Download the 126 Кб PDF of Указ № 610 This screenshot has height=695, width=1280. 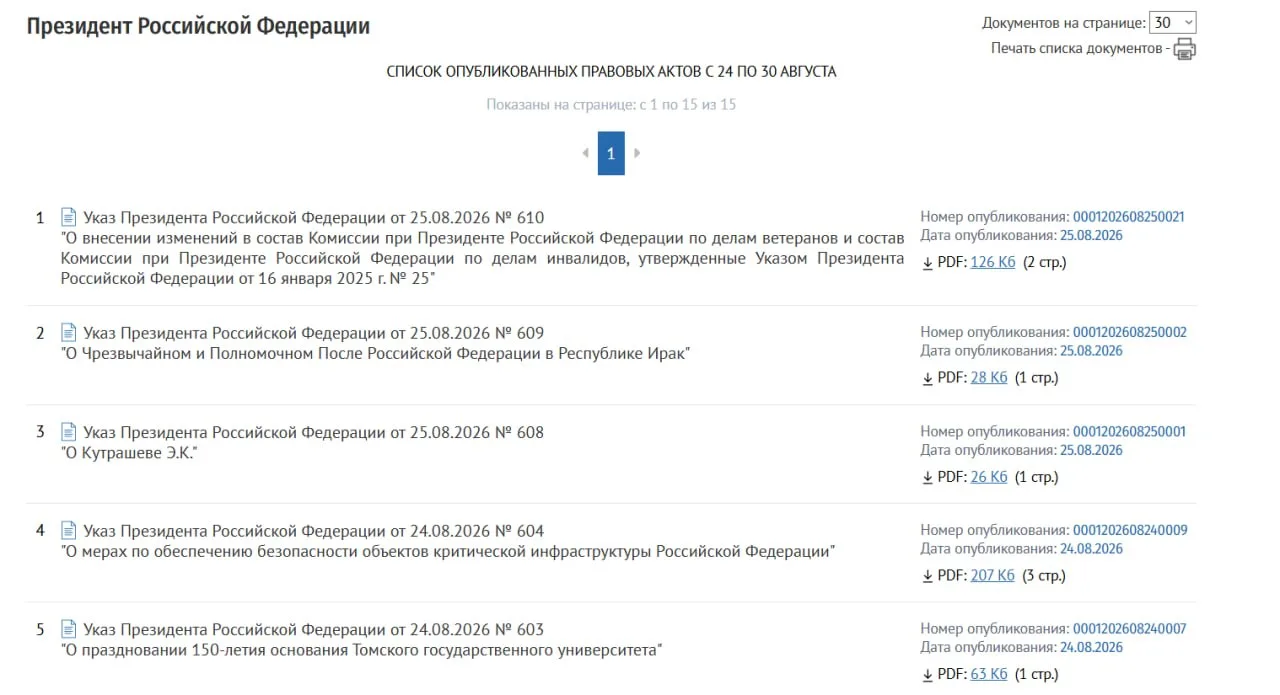click(x=993, y=263)
